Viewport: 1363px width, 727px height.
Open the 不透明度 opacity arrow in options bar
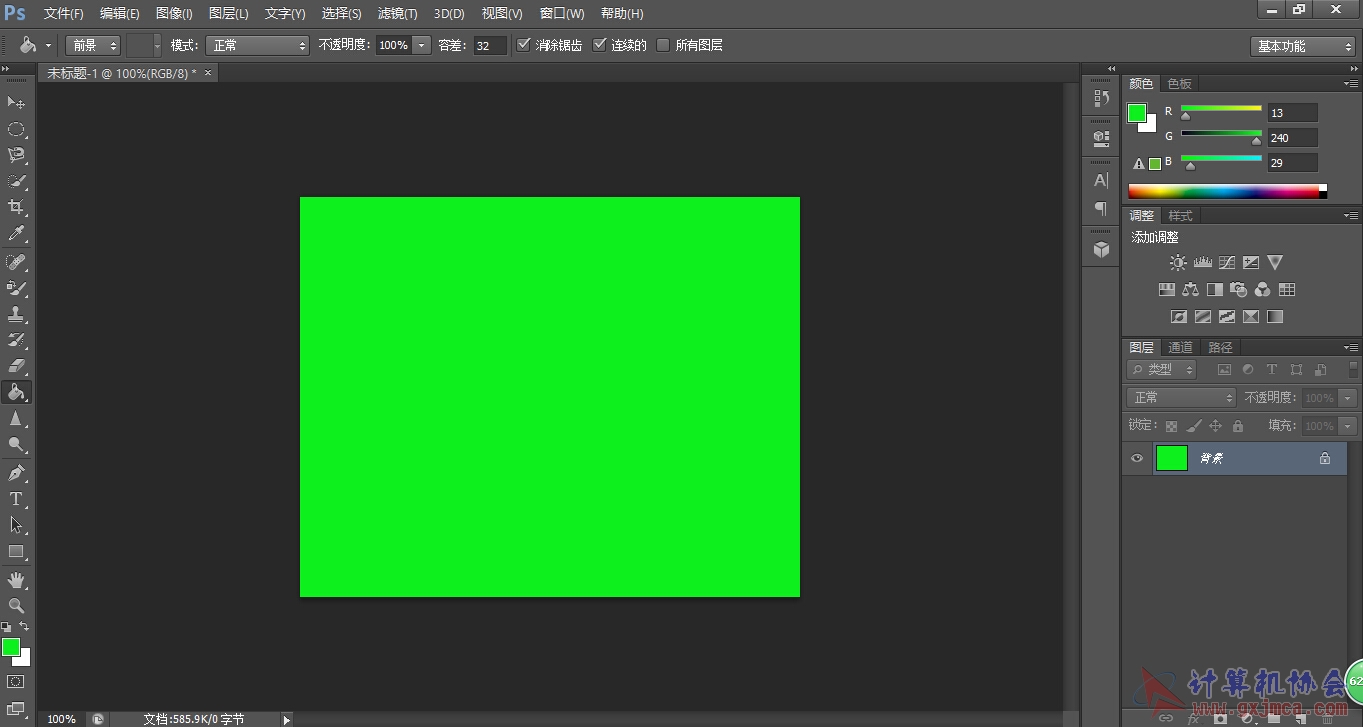pos(421,45)
